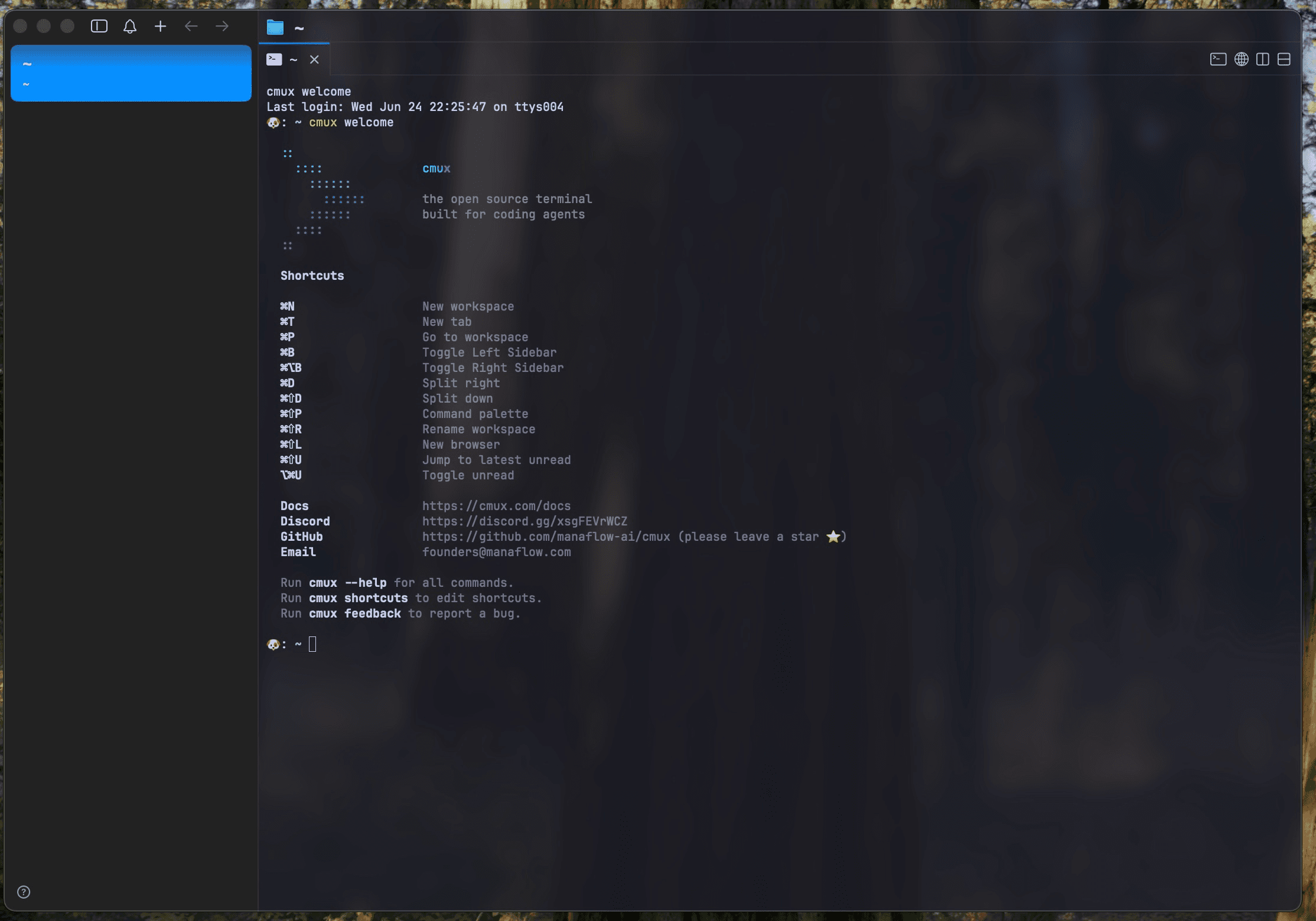
Task: Close the ~ terminal tab
Action: pos(314,60)
